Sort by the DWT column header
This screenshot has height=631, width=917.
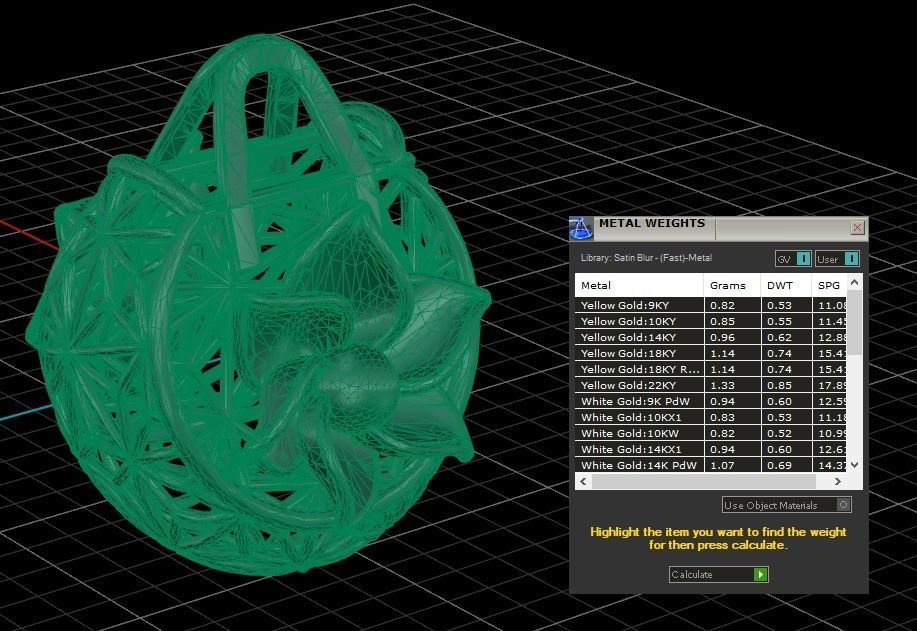pyautogui.click(x=787, y=285)
